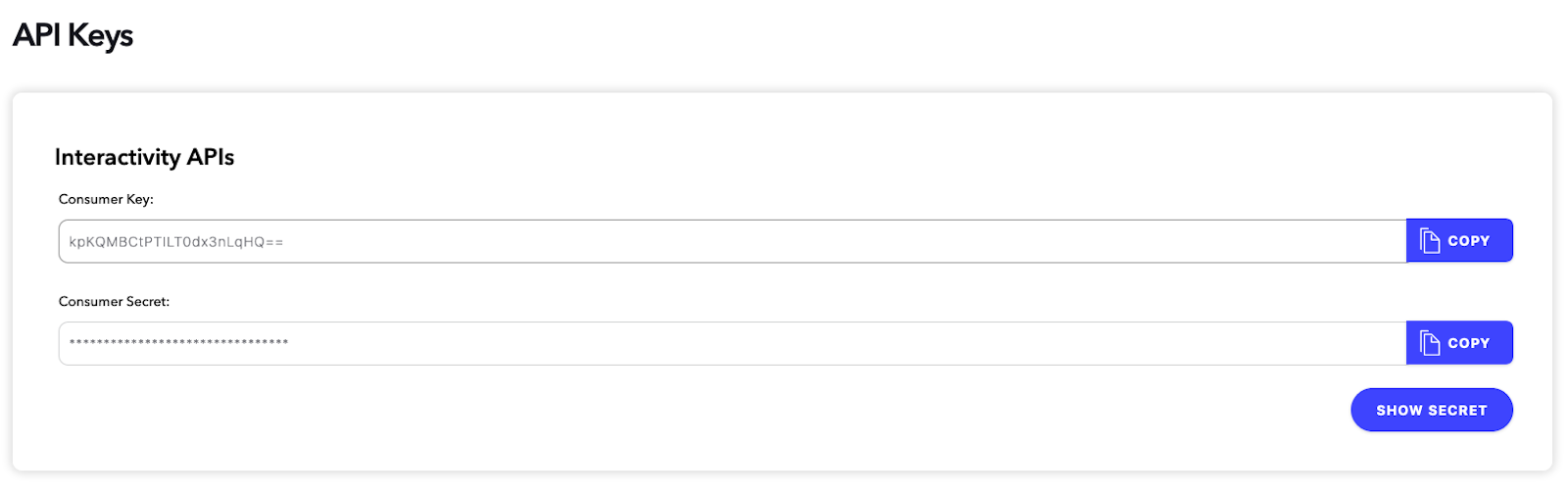Copy the Consumer Key value

(1459, 241)
